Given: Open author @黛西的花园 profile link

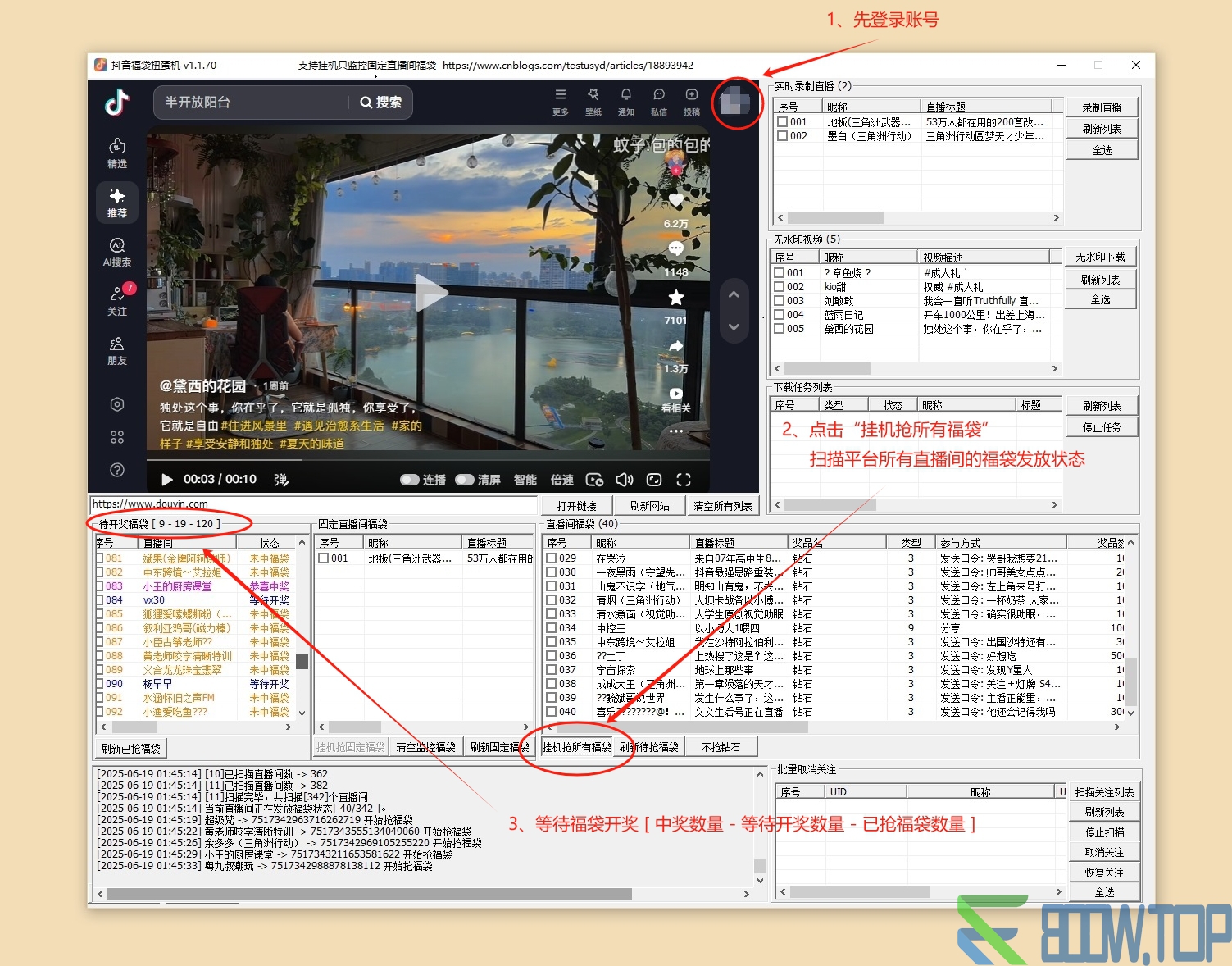Looking at the screenshot, I should tap(202, 385).
